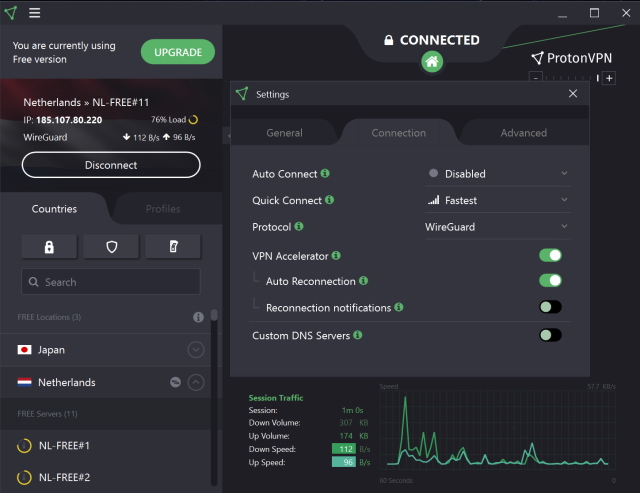640x493 pixels.
Task: Select the Countries tab
Action: (54, 209)
